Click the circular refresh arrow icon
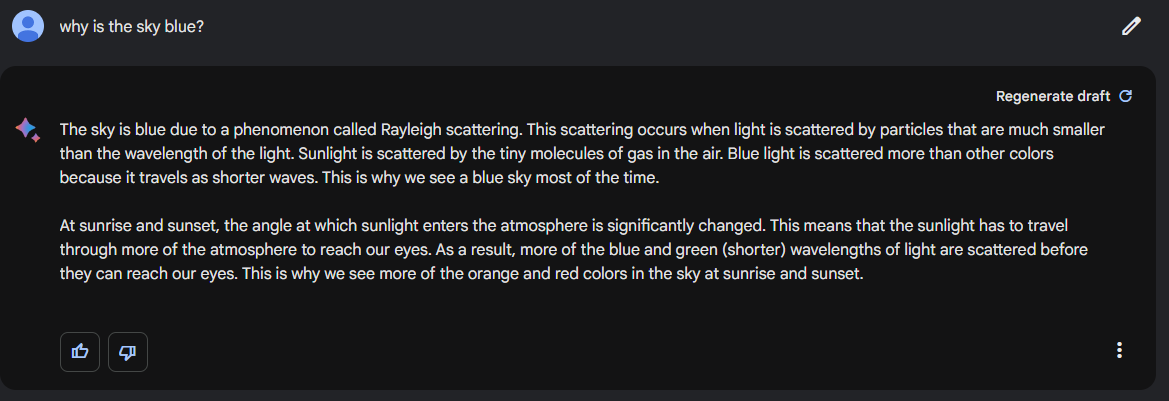The height and width of the screenshot is (401, 1169). (1125, 96)
